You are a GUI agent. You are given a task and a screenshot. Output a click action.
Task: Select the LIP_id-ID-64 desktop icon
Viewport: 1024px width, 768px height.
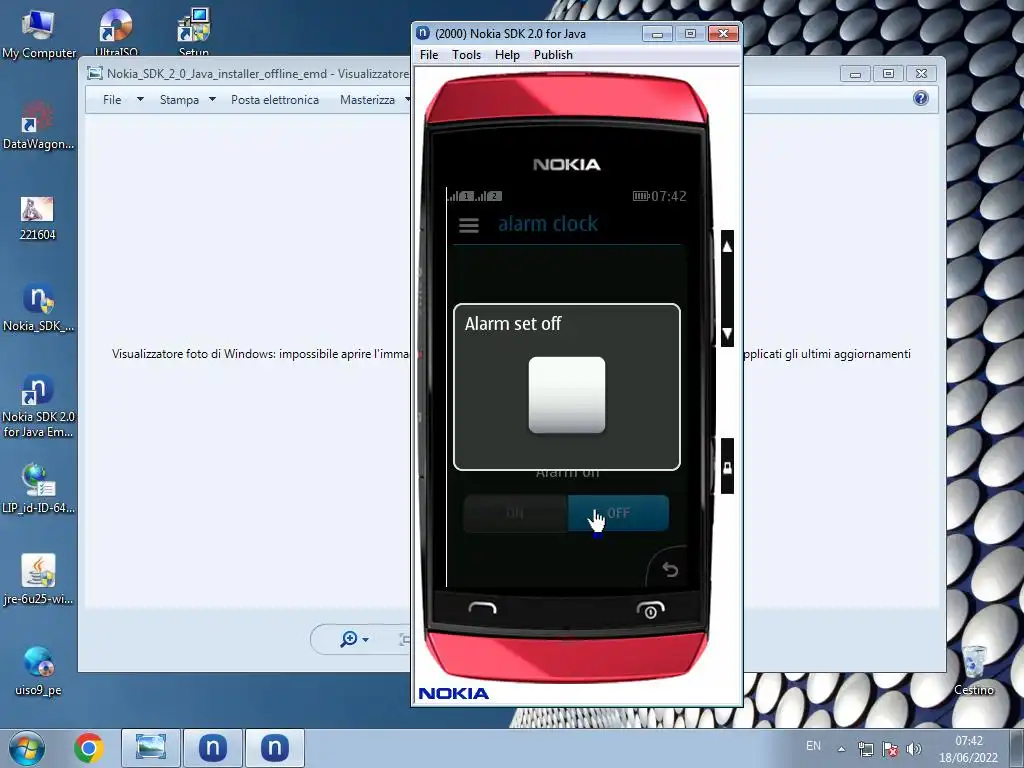[38, 488]
